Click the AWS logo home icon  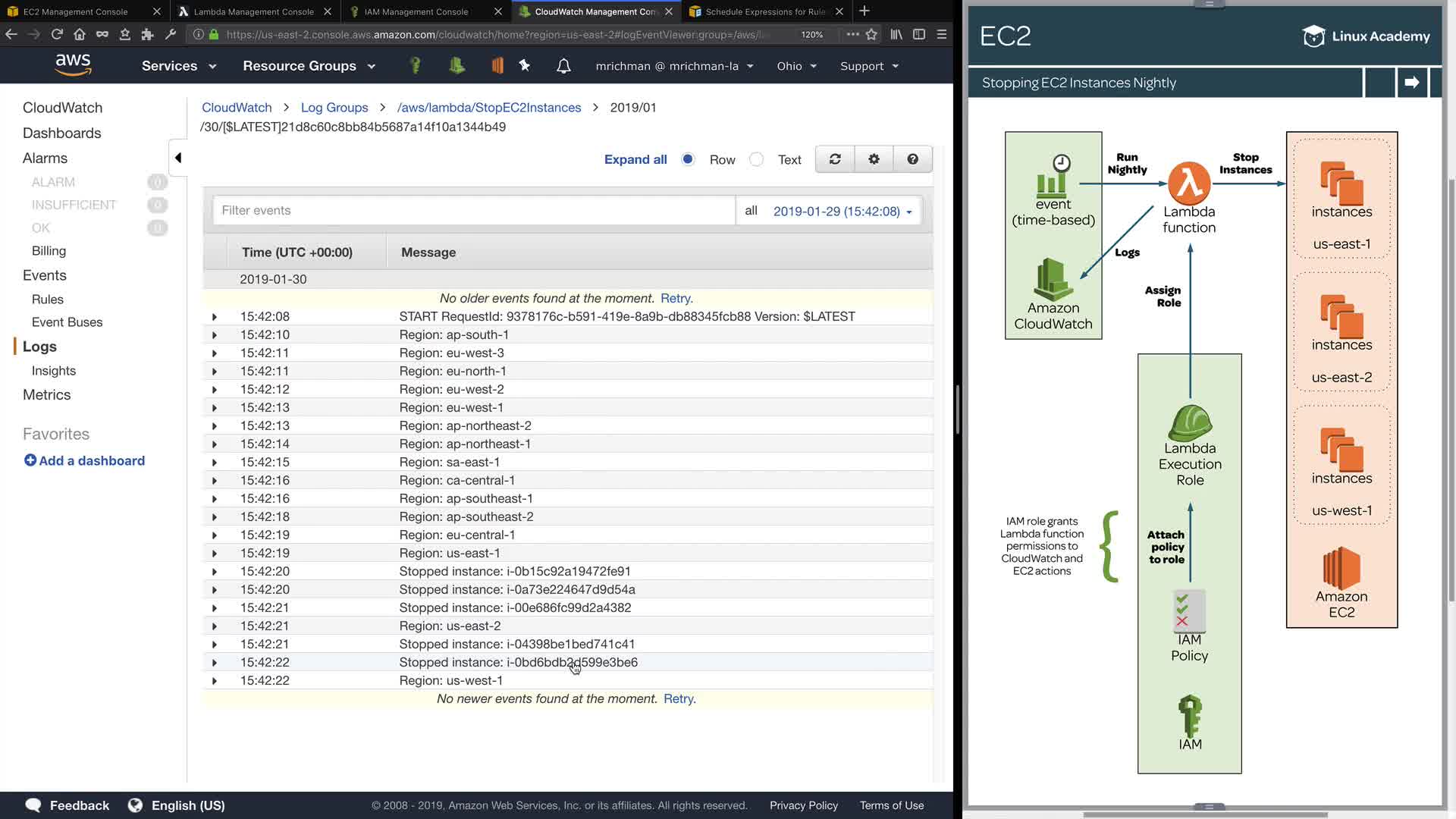pyautogui.click(x=73, y=65)
